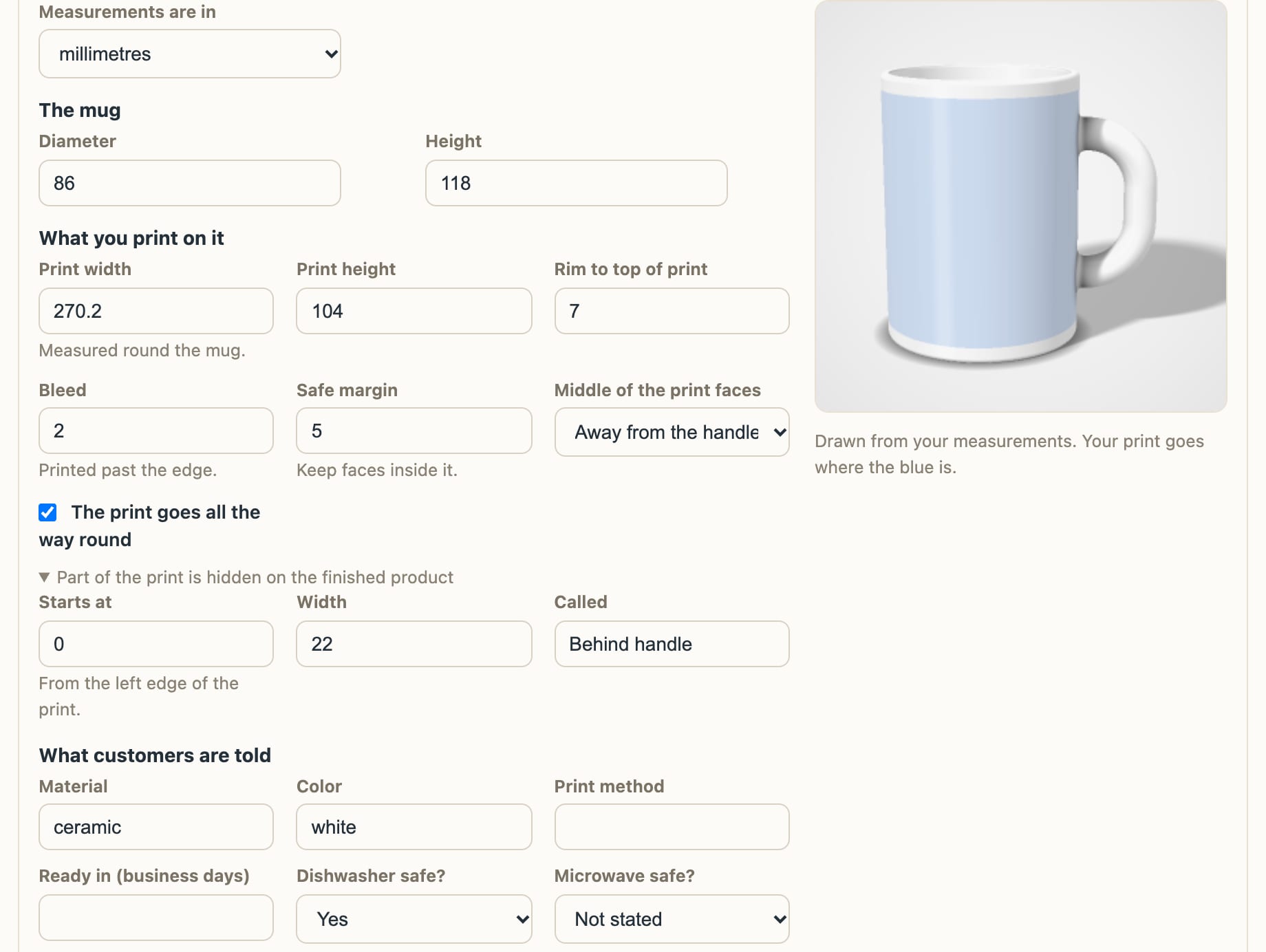The width and height of the screenshot is (1266, 952).
Task: Click the Color field containing white
Action: [x=414, y=827]
